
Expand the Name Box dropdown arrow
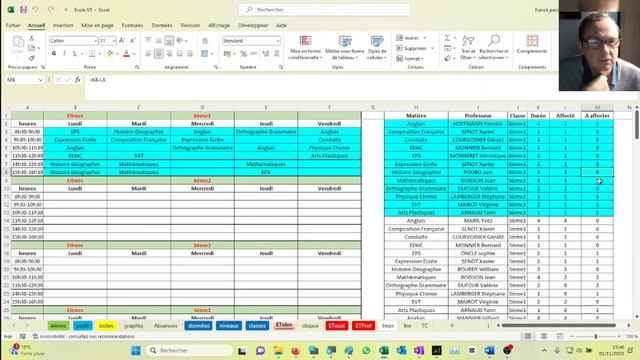click(x=40, y=80)
